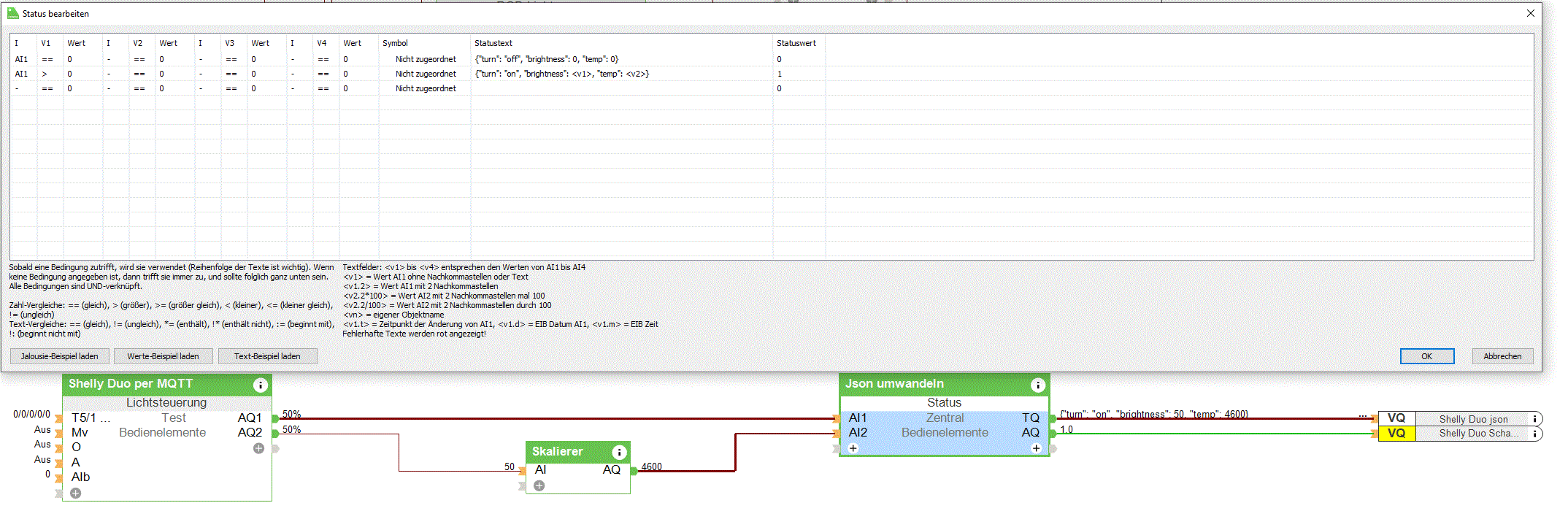The image size is (1568, 511).
Task: Select yellow VQ label of Shelly Duo Scha...
Action: point(1396,434)
